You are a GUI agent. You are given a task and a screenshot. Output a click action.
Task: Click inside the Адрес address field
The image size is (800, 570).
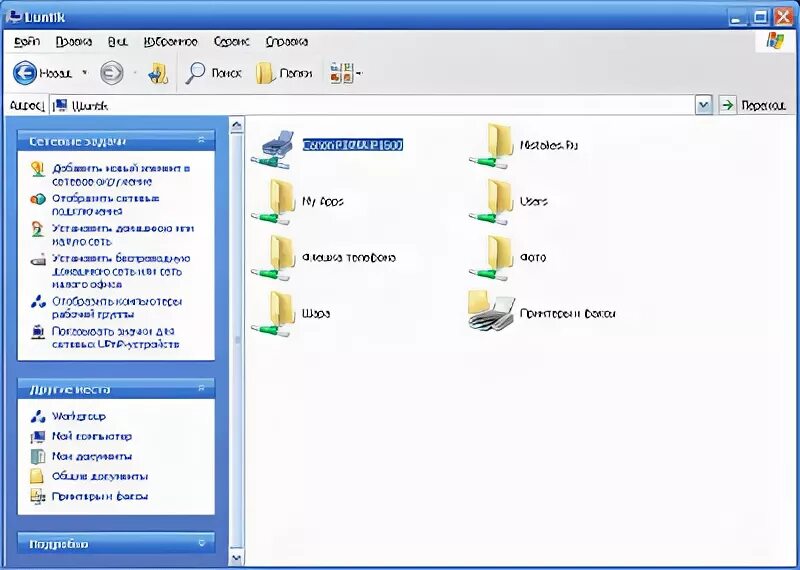pos(372,106)
